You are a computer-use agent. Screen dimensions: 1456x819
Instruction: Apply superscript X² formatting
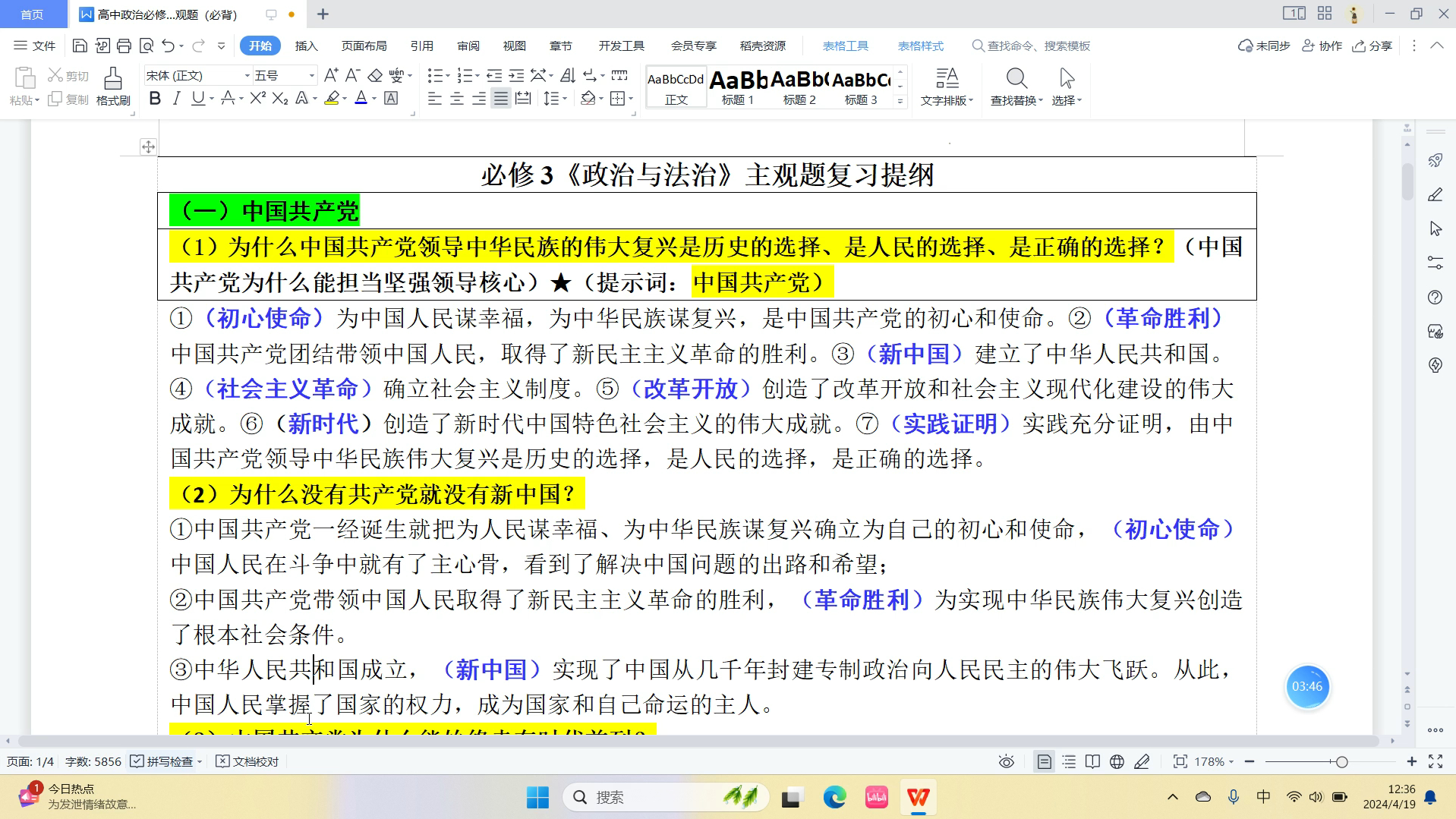coord(258,99)
